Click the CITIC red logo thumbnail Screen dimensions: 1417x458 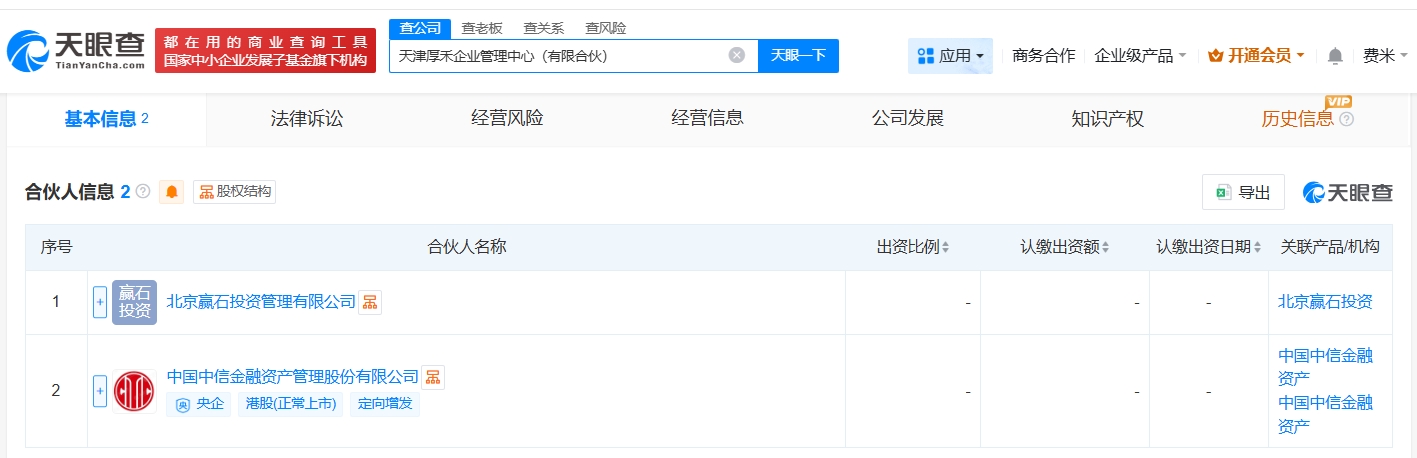point(134,391)
